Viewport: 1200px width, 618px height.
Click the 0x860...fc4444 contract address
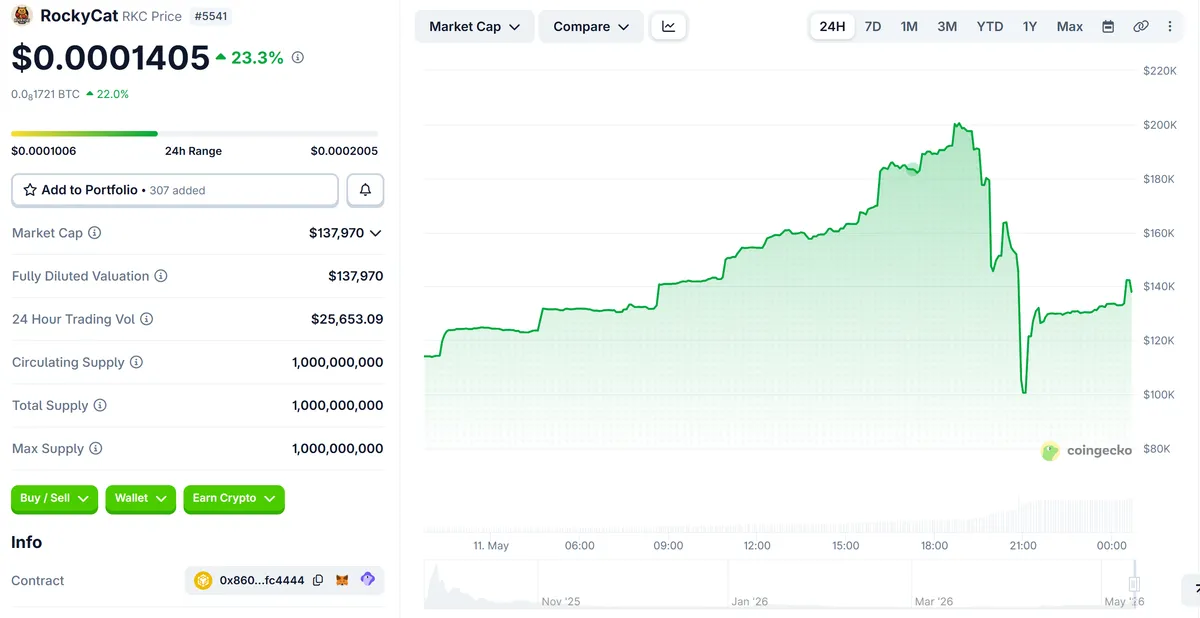tap(262, 580)
